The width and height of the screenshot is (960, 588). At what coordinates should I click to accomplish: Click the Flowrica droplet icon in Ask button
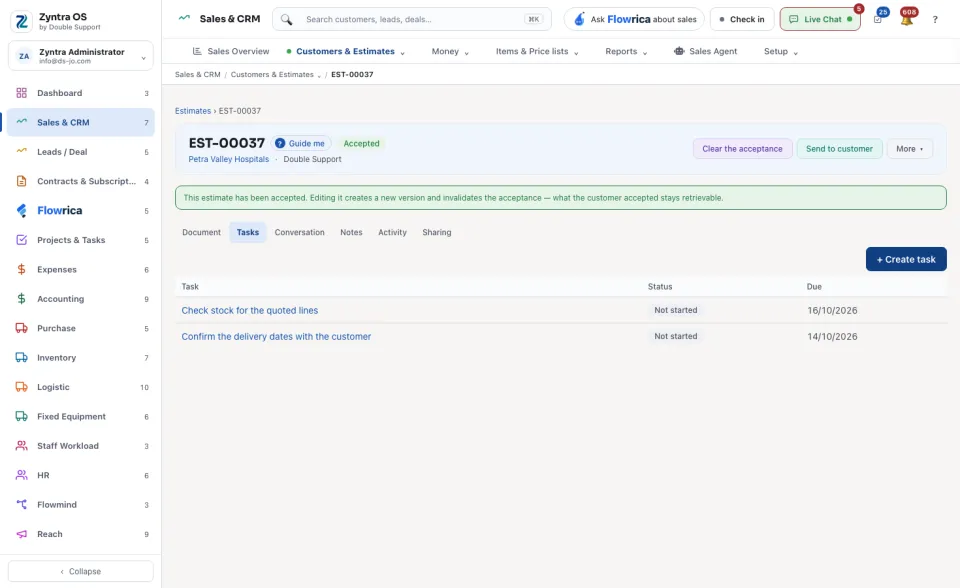[x=579, y=20]
